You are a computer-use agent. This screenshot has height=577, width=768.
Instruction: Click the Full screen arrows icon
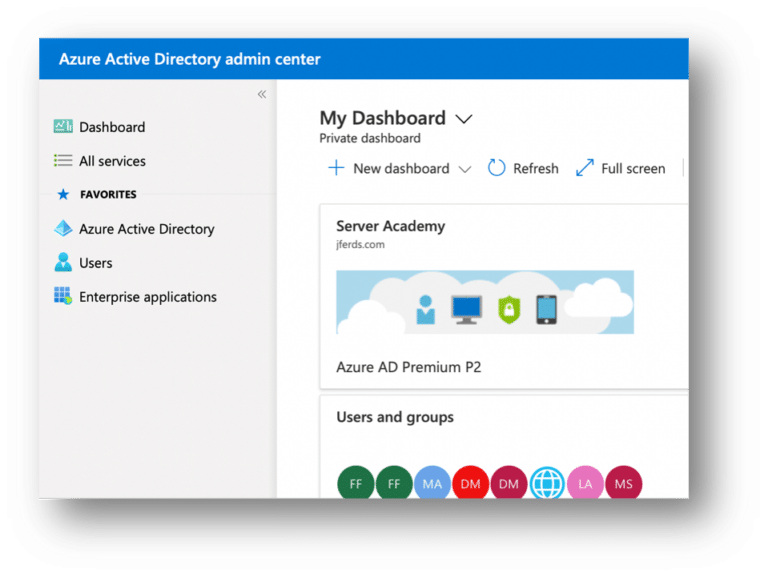point(585,169)
